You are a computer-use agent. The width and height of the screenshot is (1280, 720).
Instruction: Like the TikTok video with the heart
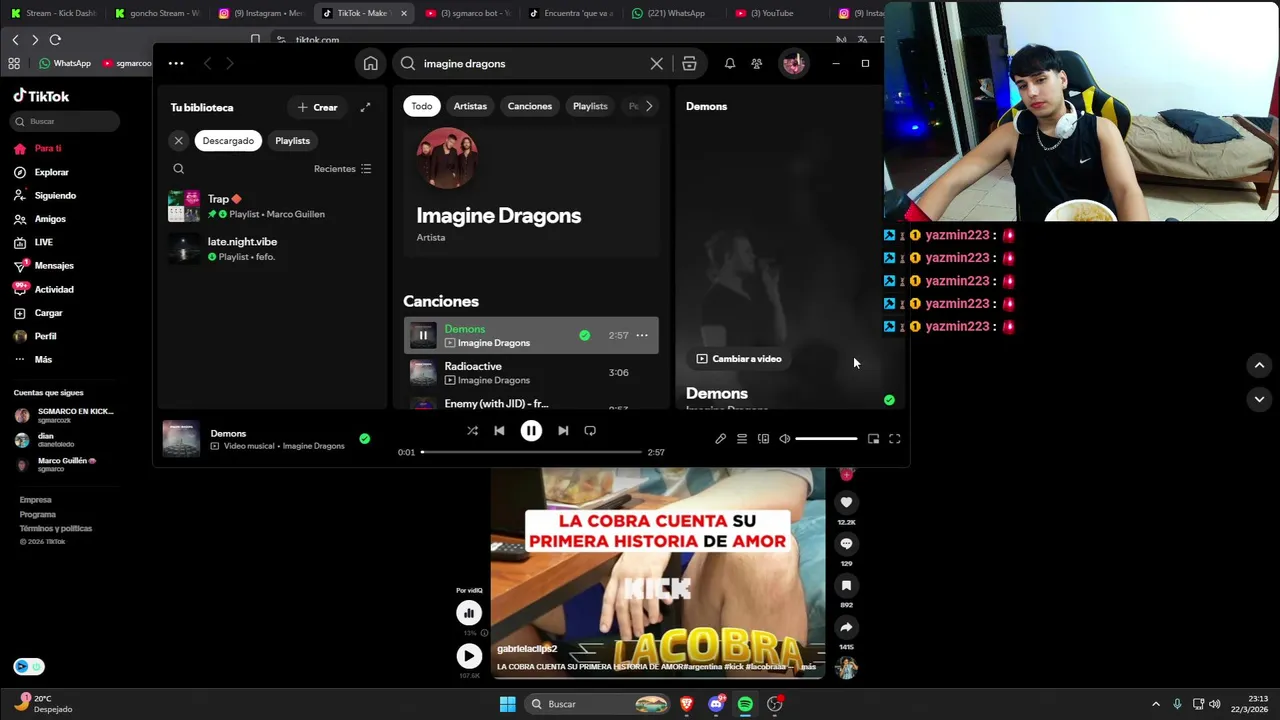pyautogui.click(x=846, y=503)
